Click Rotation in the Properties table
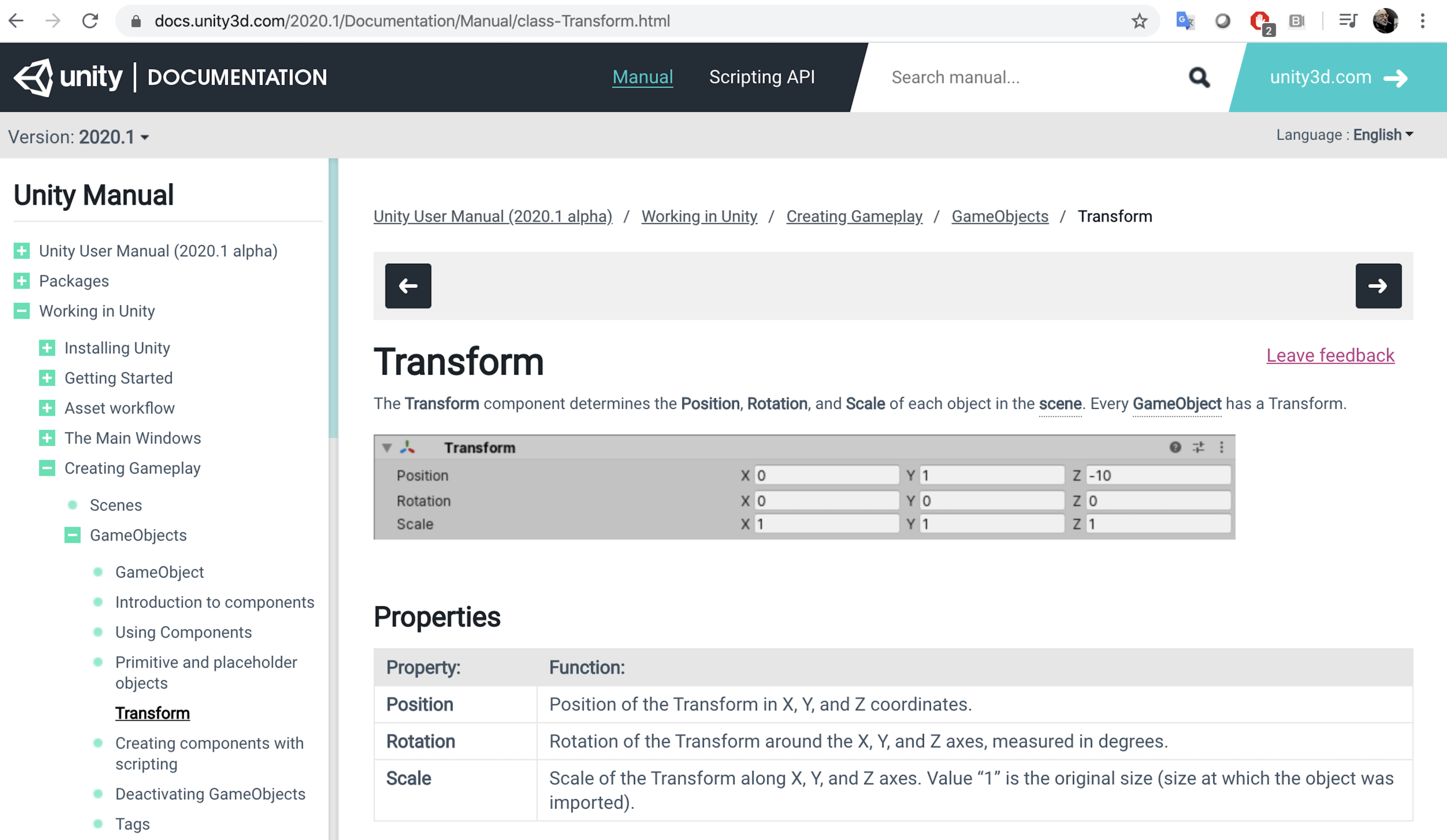The image size is (1447, 840). click(420, 741)
